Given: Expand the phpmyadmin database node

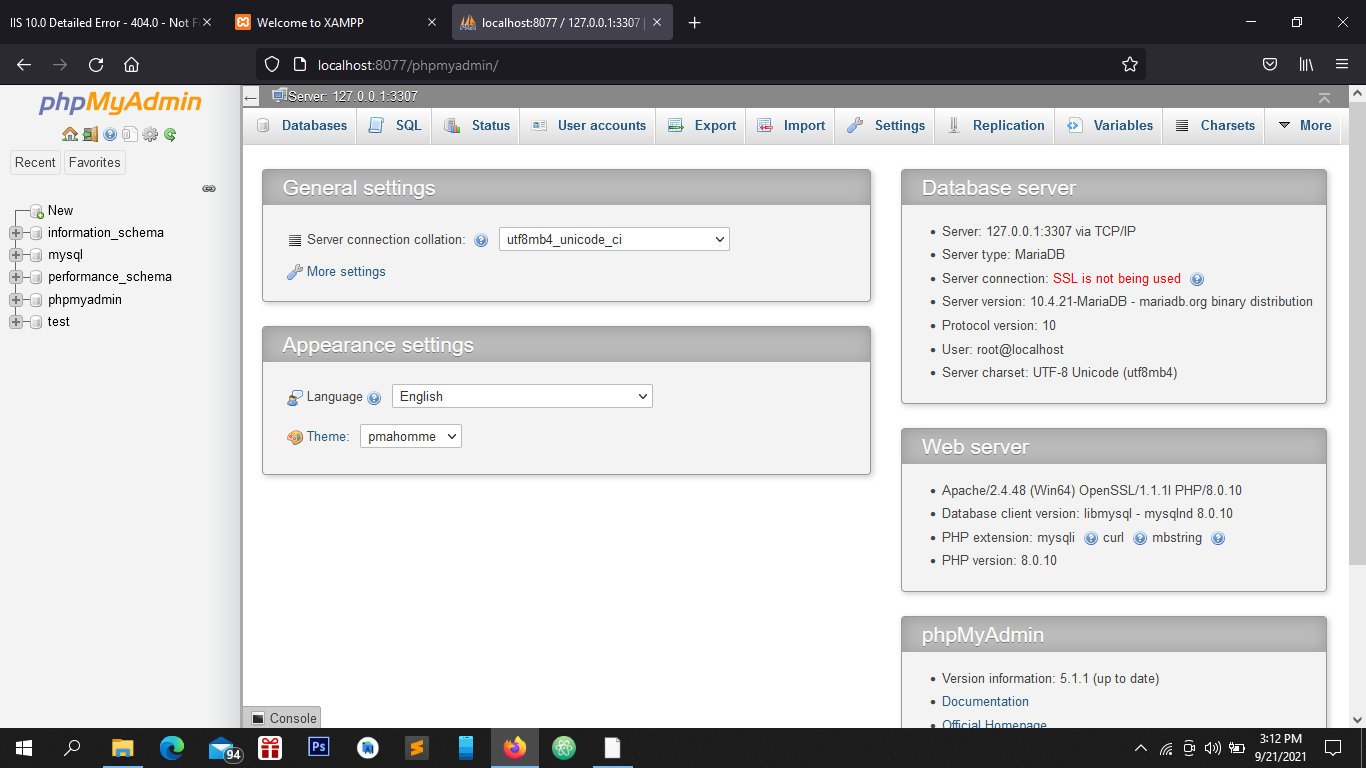Looking at the screenshot, I should (x=16, y=300).
